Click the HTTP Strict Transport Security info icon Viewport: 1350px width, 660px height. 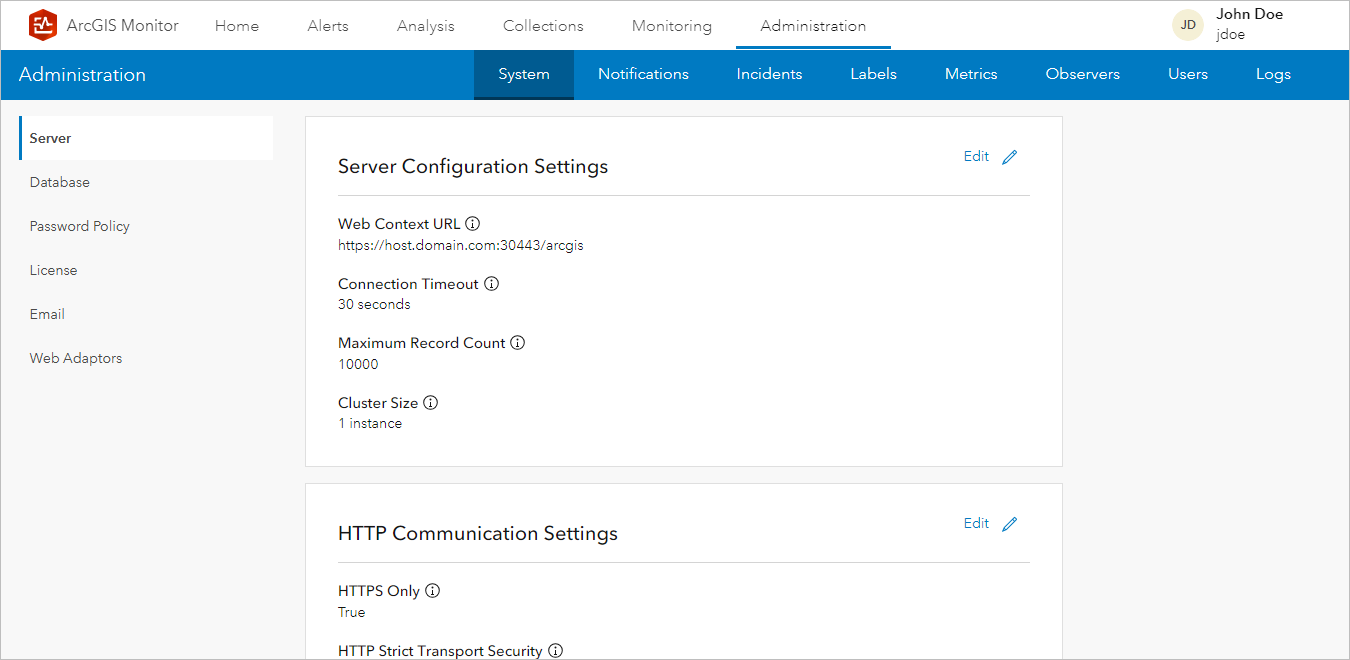tap(555, 651)
